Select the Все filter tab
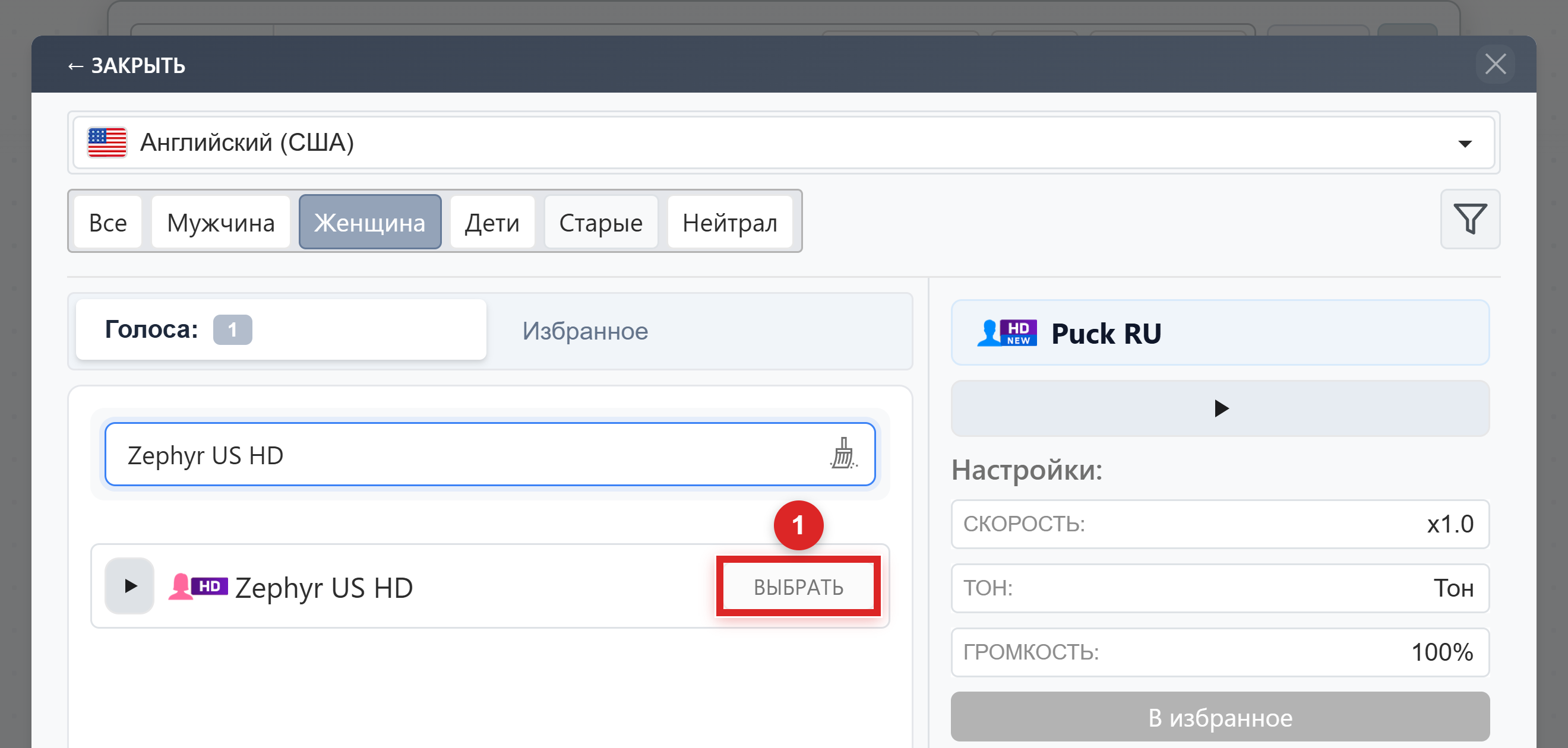 (108, 222)
